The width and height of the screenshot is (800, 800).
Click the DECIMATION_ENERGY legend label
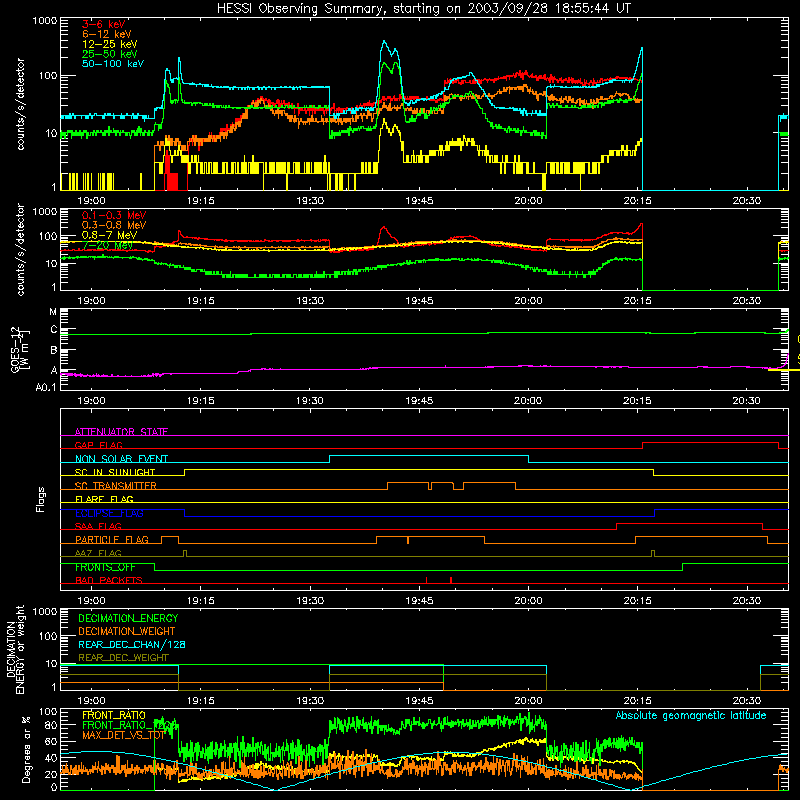128,618
